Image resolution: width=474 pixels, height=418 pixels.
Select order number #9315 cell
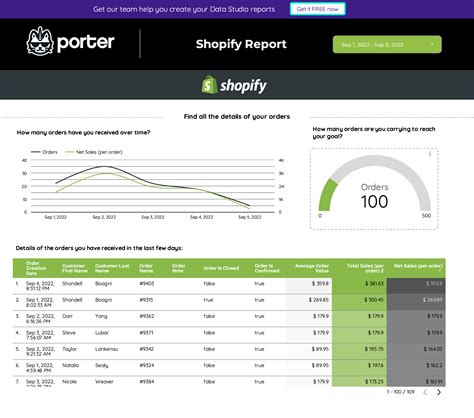146,300
